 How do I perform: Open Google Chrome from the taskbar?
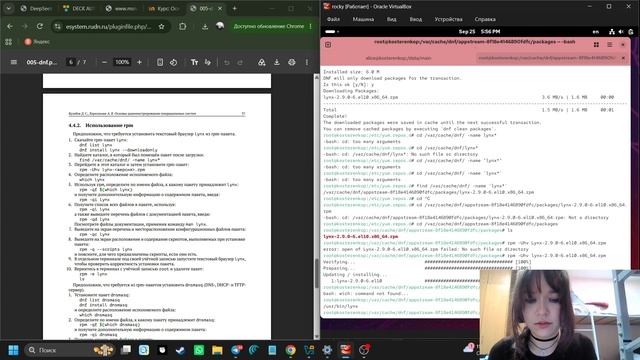pyautogui.click(x=291, y=350)
